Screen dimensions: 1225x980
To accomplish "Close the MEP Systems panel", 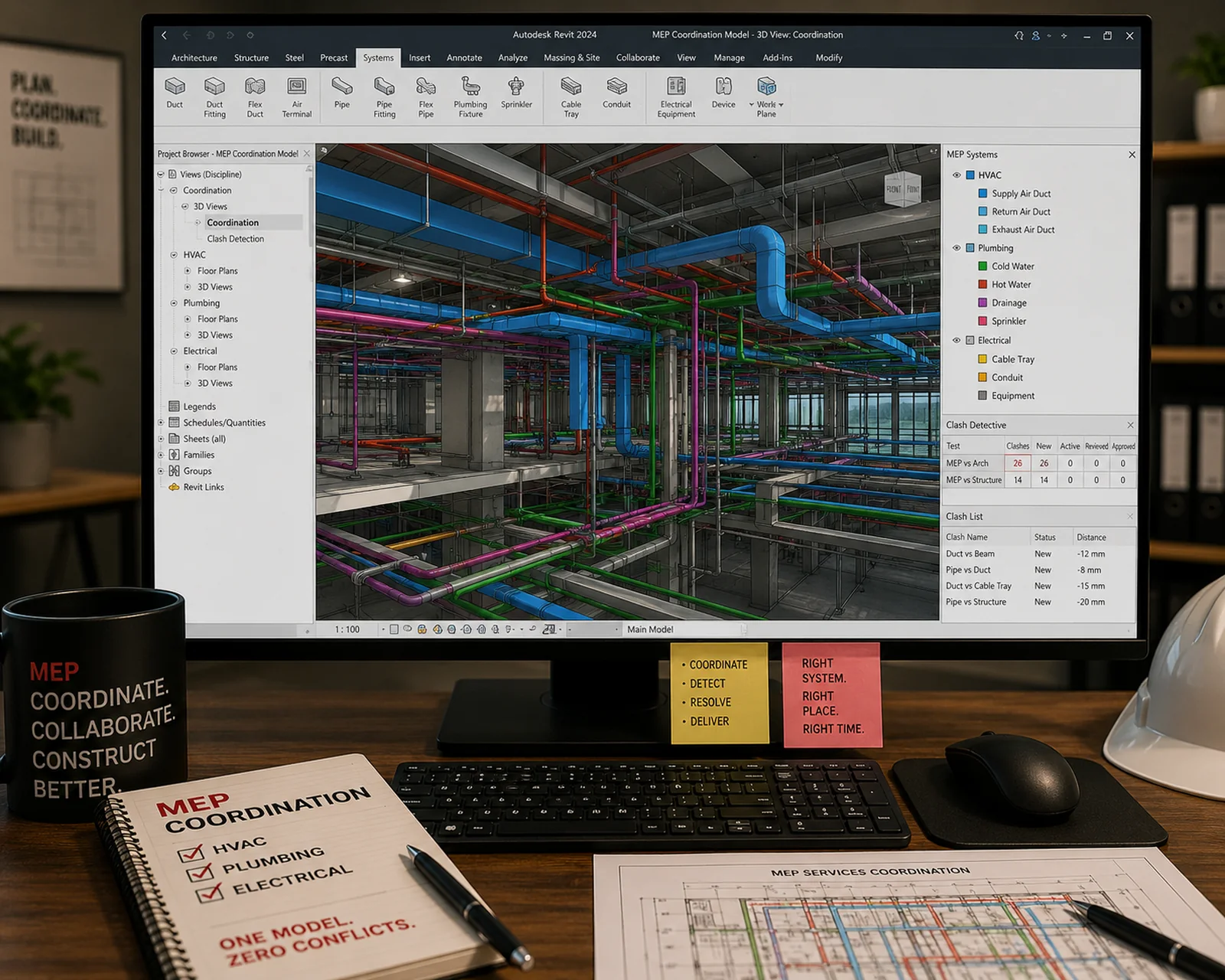I will tap(1132, 155).
